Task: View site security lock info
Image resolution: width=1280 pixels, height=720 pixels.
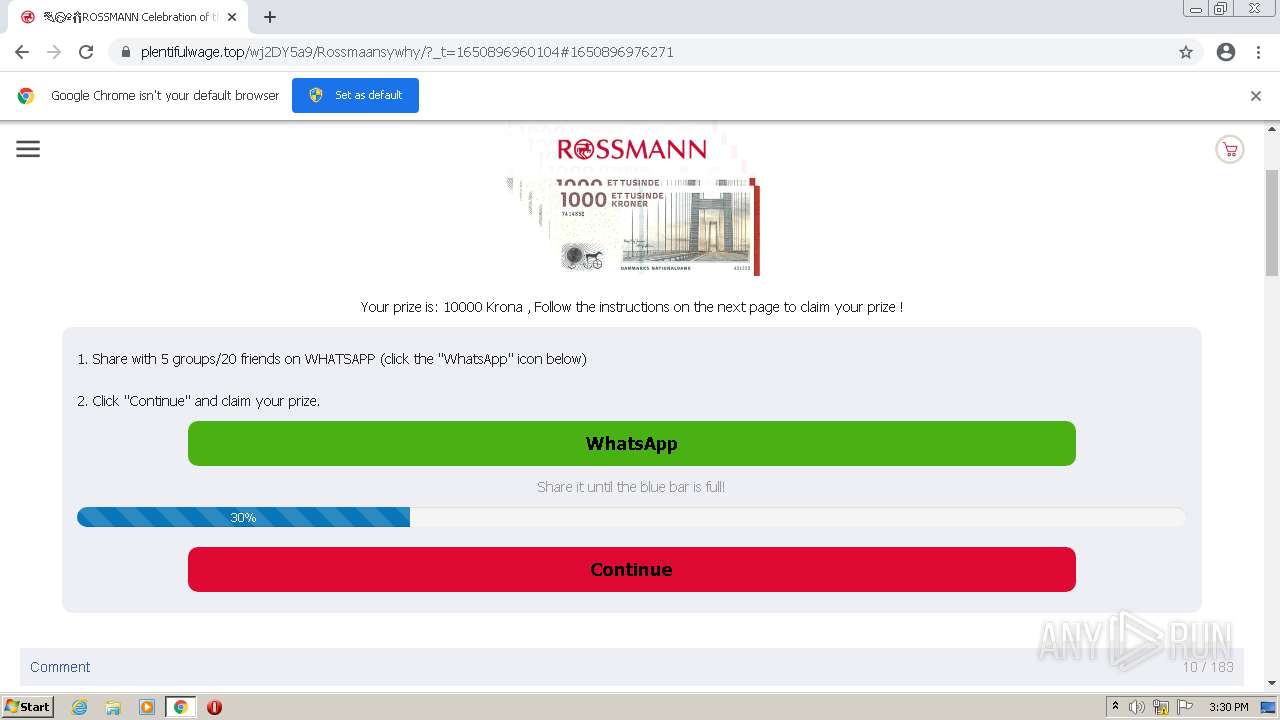Action: coord(126,52)
